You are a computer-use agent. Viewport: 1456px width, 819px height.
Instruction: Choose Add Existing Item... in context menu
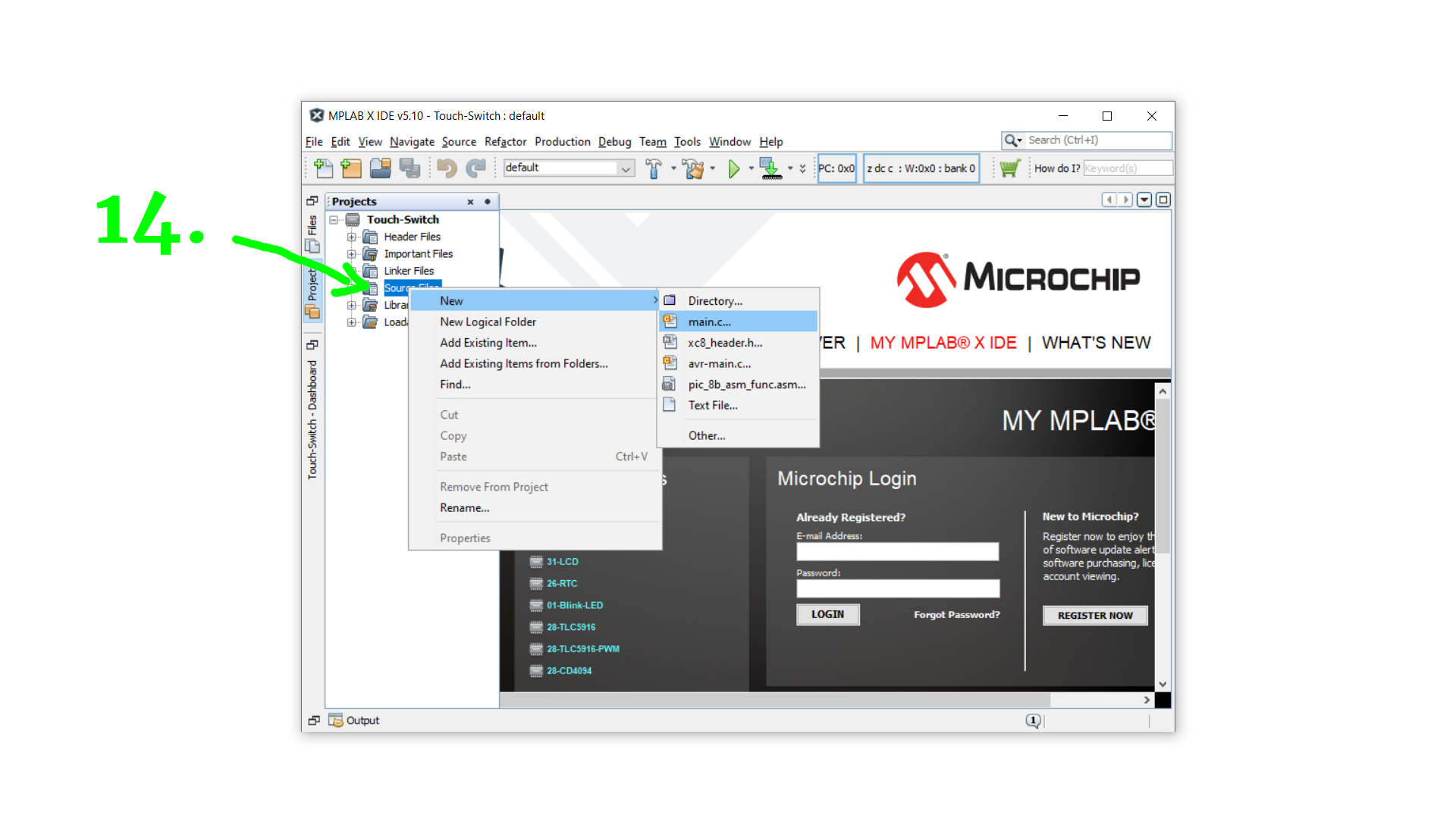[488, 343]
